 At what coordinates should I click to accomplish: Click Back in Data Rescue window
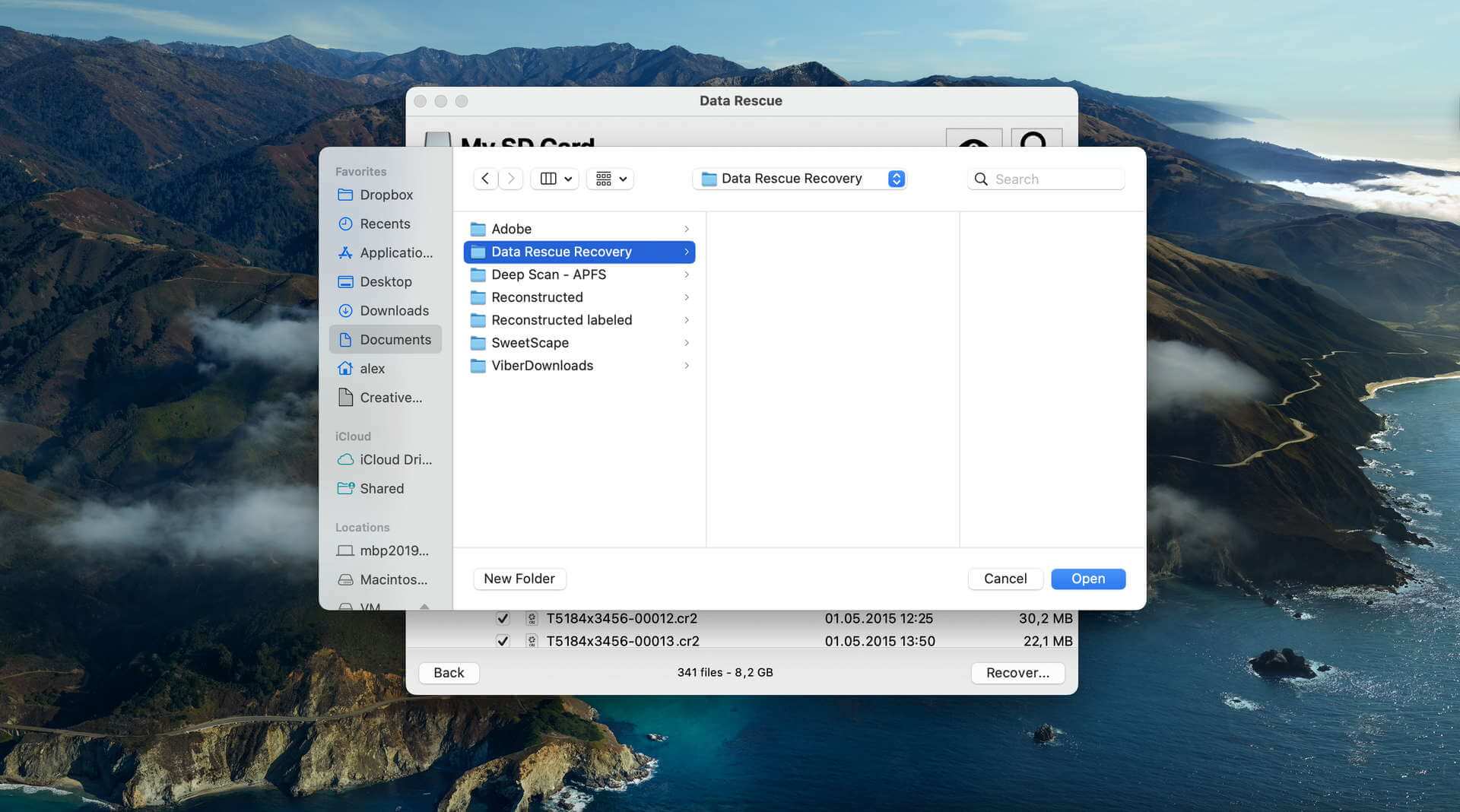pos(449,673)
